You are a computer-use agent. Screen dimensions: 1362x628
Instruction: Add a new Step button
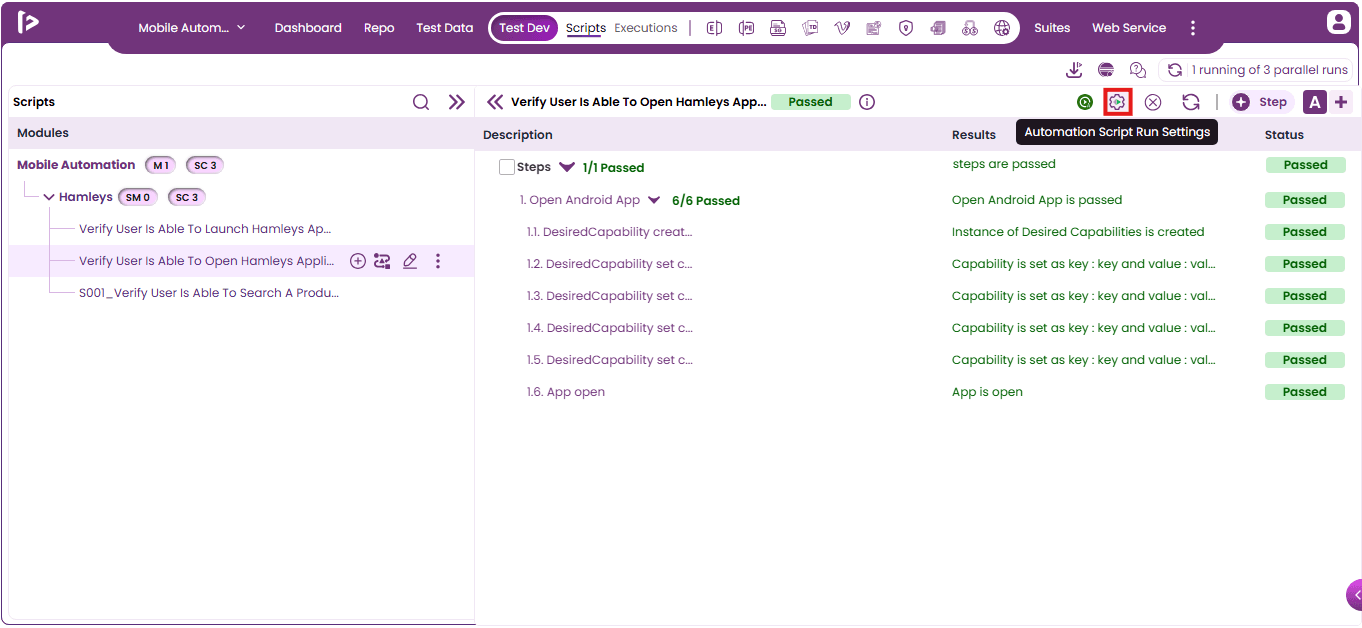coord(1262,102)
